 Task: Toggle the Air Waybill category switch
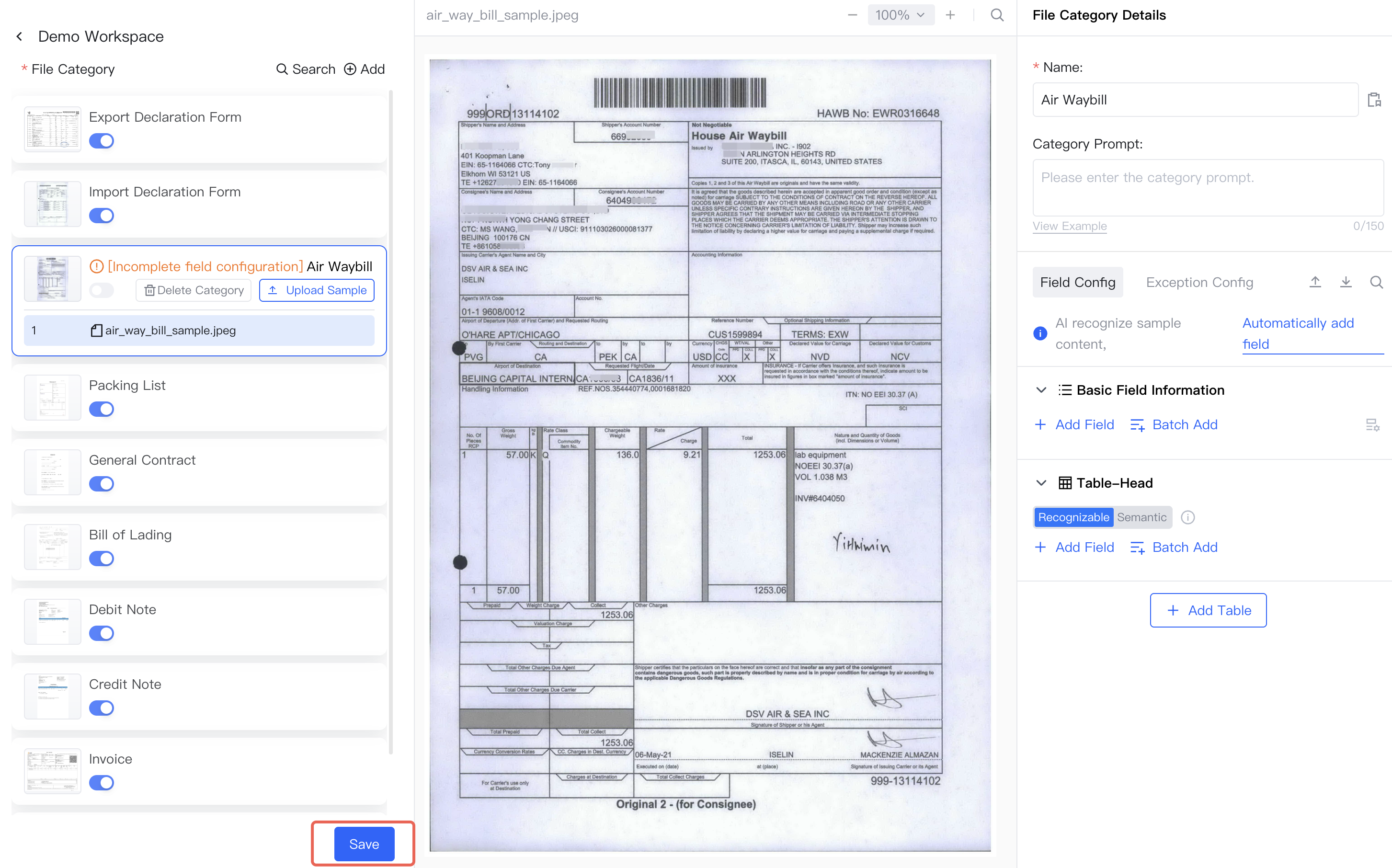[102, 290]
